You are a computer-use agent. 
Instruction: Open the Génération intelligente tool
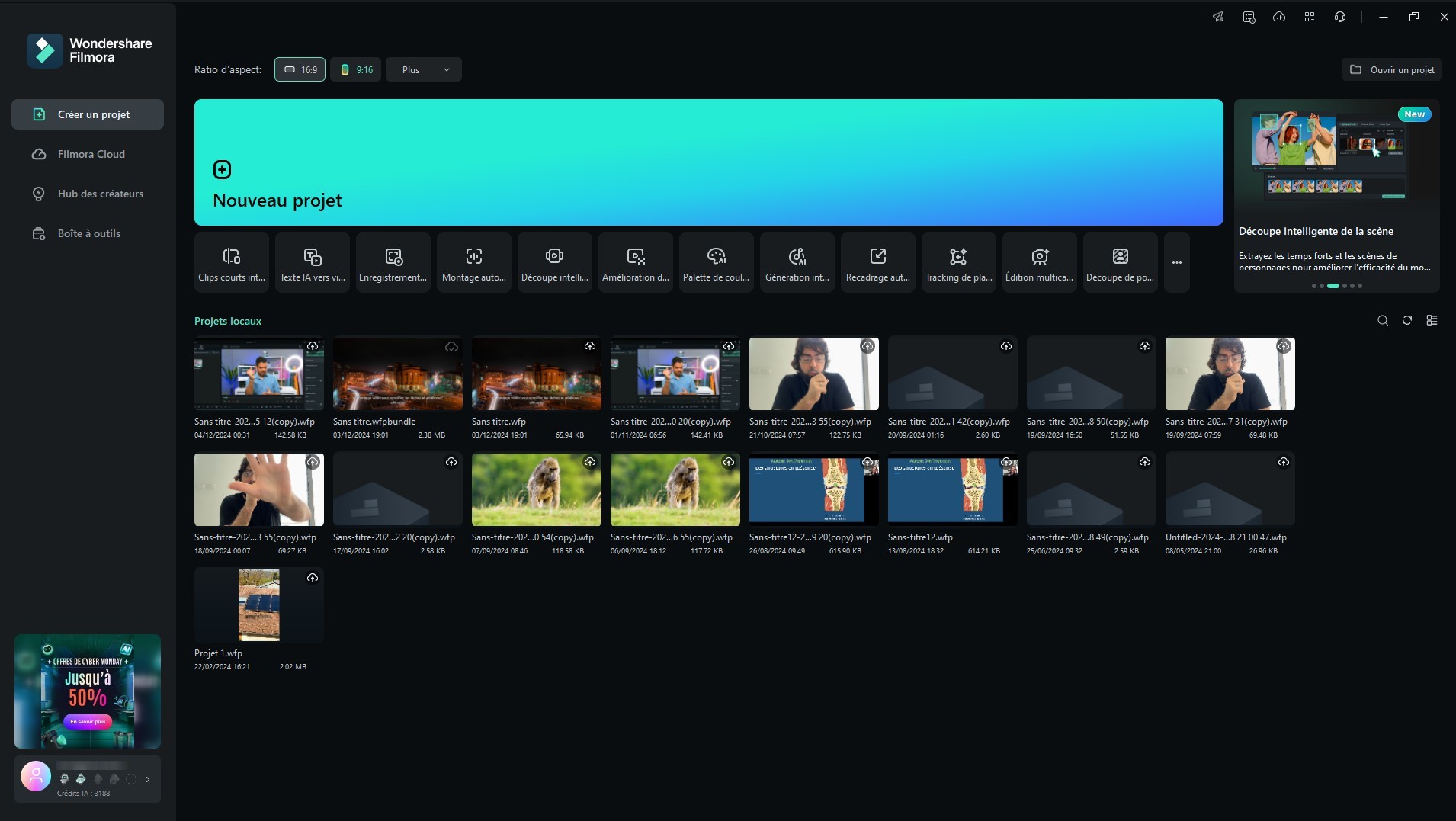pos(797,262)
